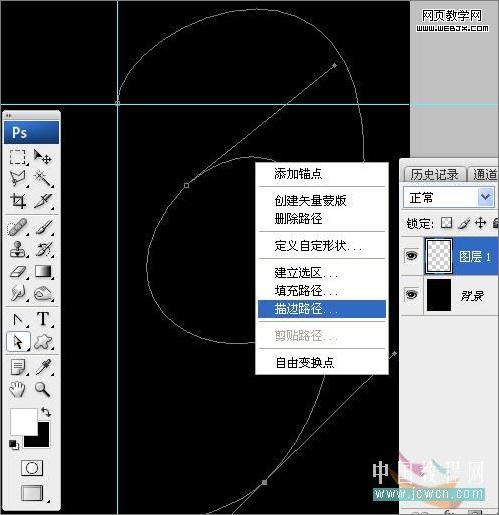The image size is (499, 515).
Task: Click the selected anchor point near bottom
Action: [264, 482]
